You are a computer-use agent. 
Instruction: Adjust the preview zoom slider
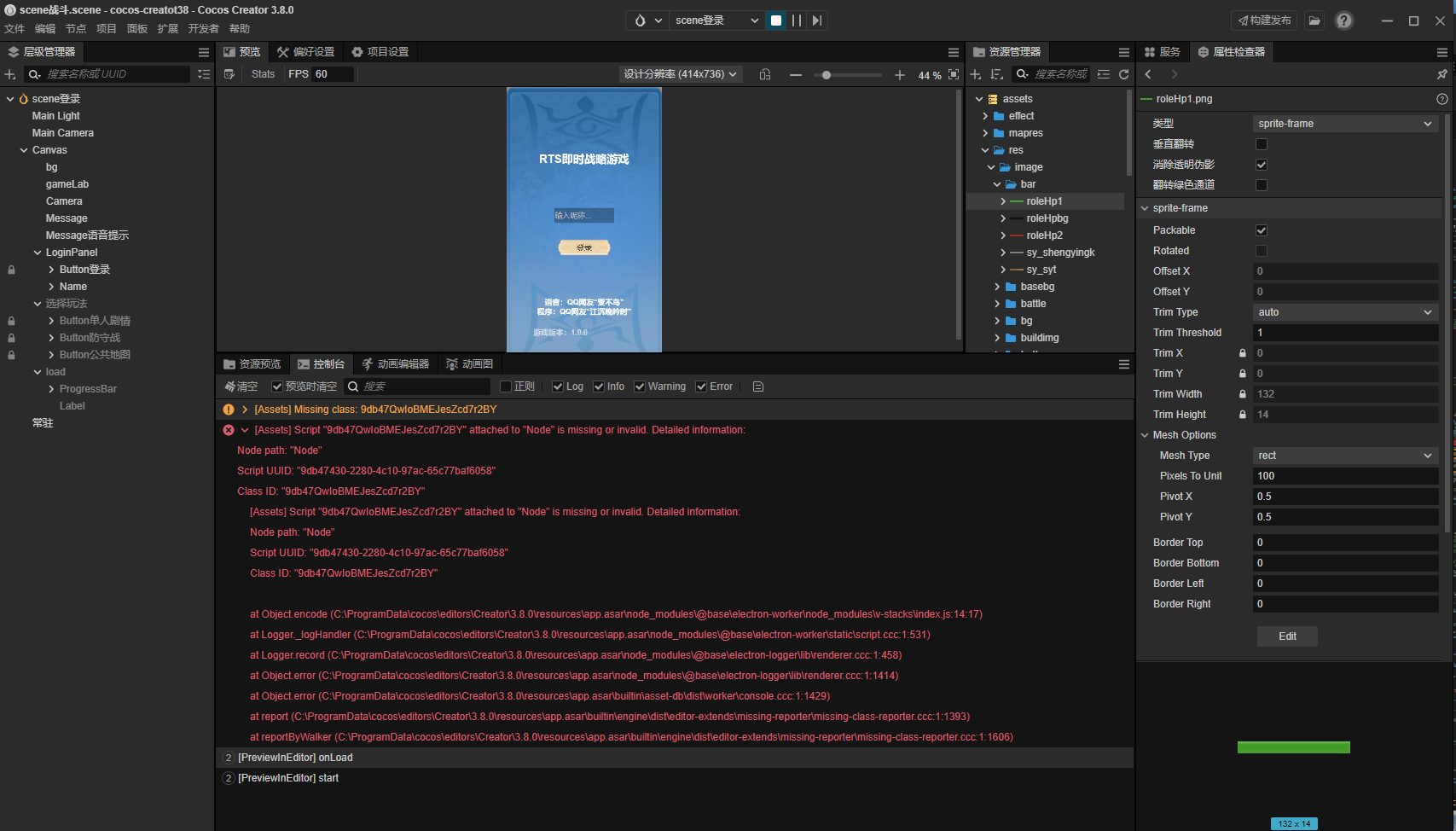tap(848, 75)
